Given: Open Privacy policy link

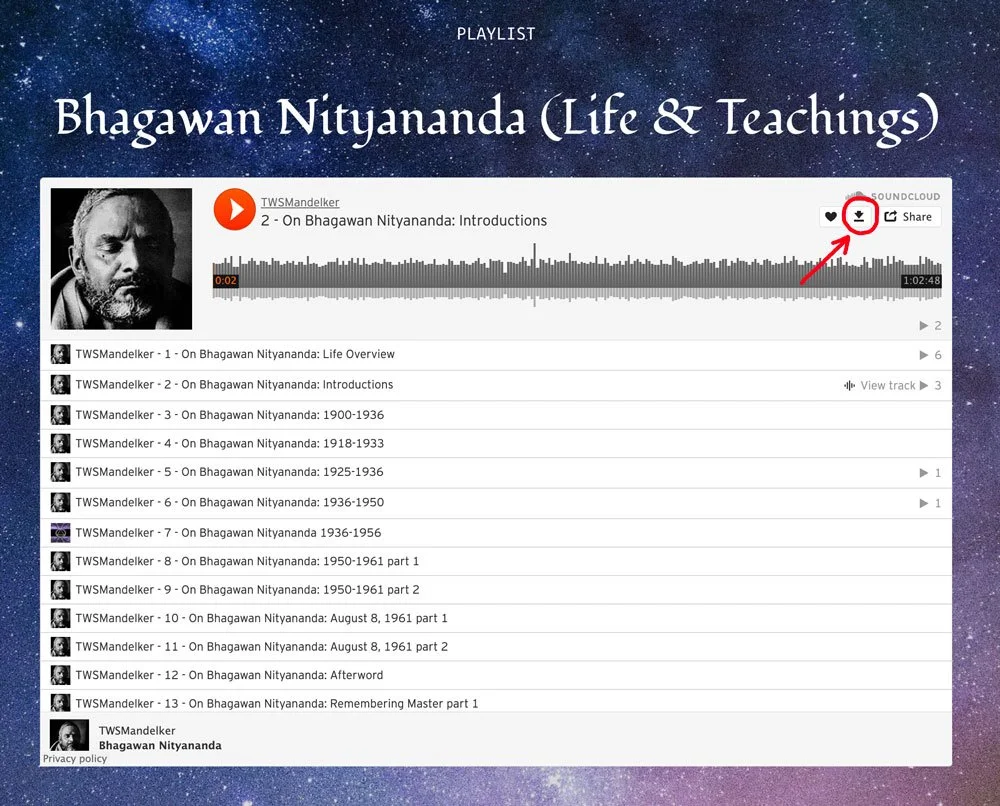Looking at the screenshot, I should (75, 759).
